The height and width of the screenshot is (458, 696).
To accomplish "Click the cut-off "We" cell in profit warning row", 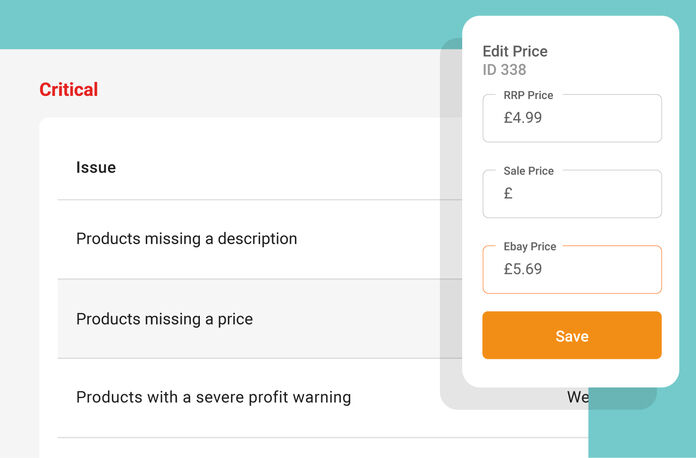I will pyautogui.click(x=577, y=397).
